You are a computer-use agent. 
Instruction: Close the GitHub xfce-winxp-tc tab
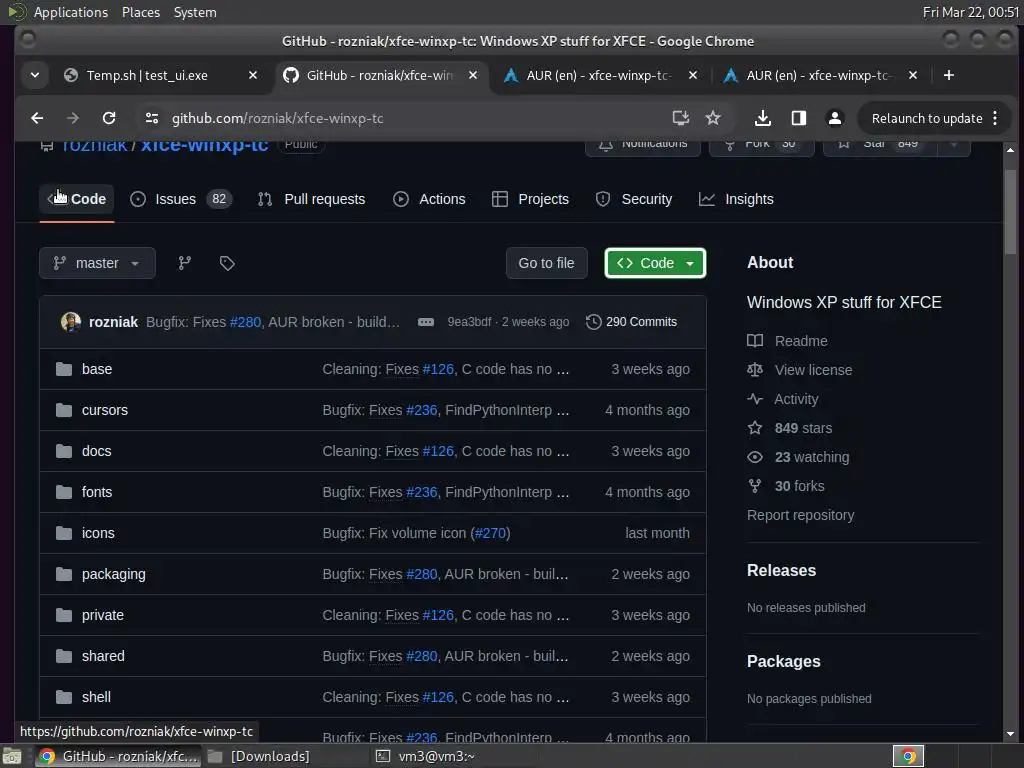tap(473, 75)
